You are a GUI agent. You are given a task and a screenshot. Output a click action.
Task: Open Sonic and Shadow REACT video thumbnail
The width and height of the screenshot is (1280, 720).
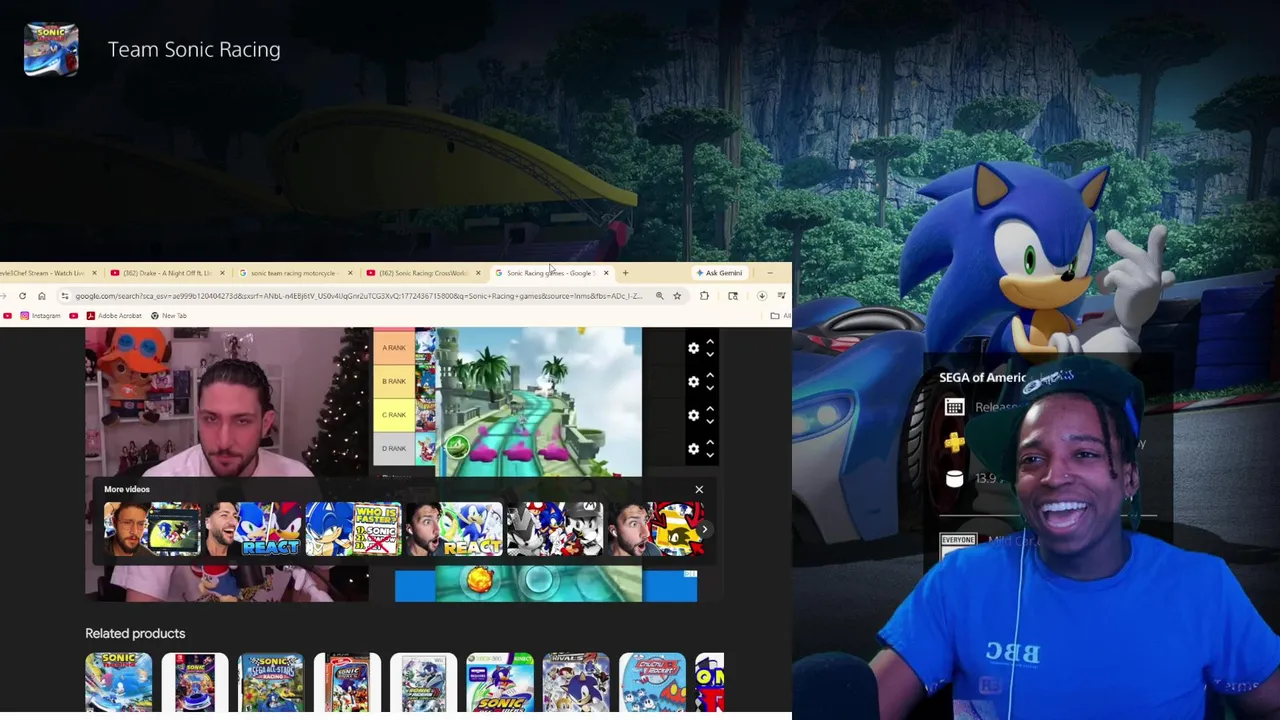pyautogui.click(x=253, y=529)
